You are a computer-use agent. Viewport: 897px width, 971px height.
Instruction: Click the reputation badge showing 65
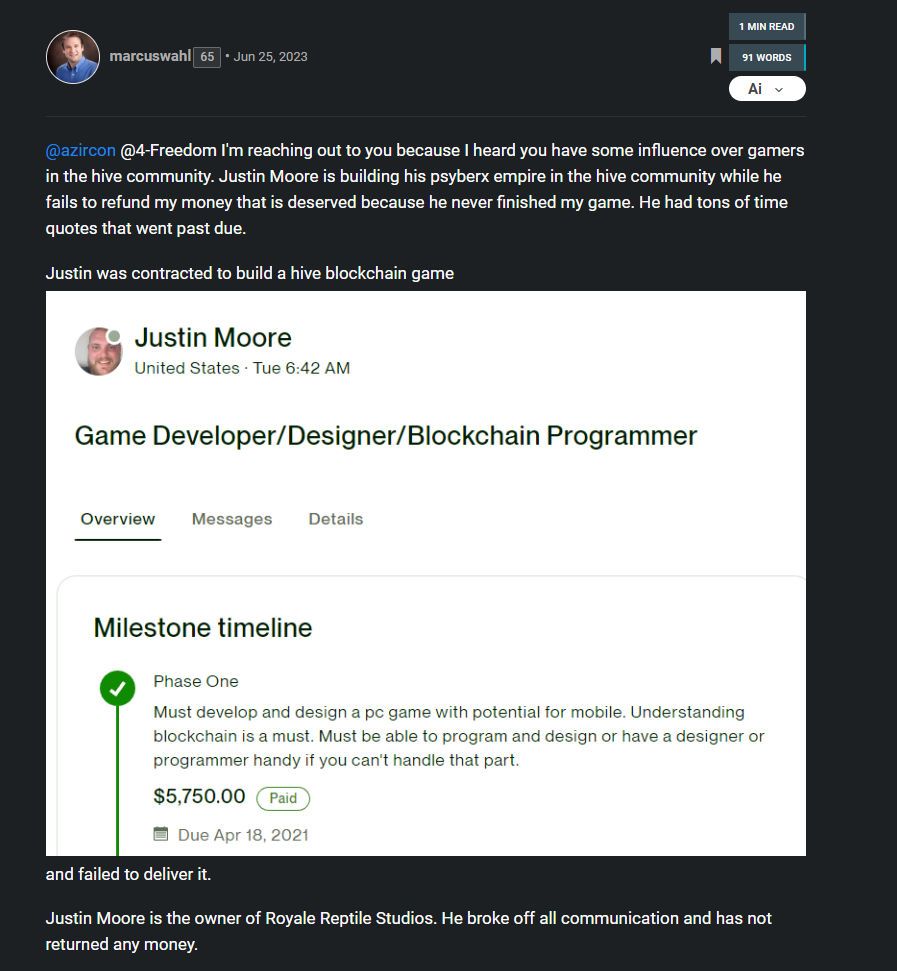(207, 57)
